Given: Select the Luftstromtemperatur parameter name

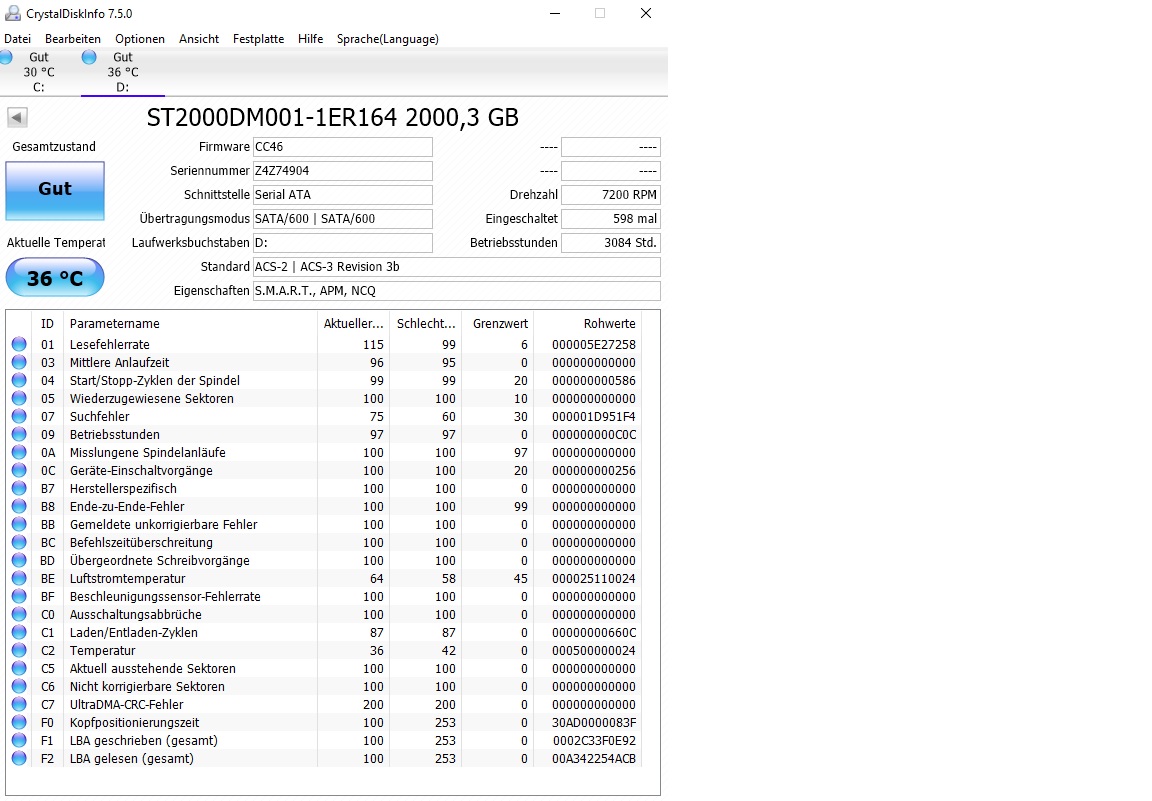Looking at the screenshot, I should (127, 578).
